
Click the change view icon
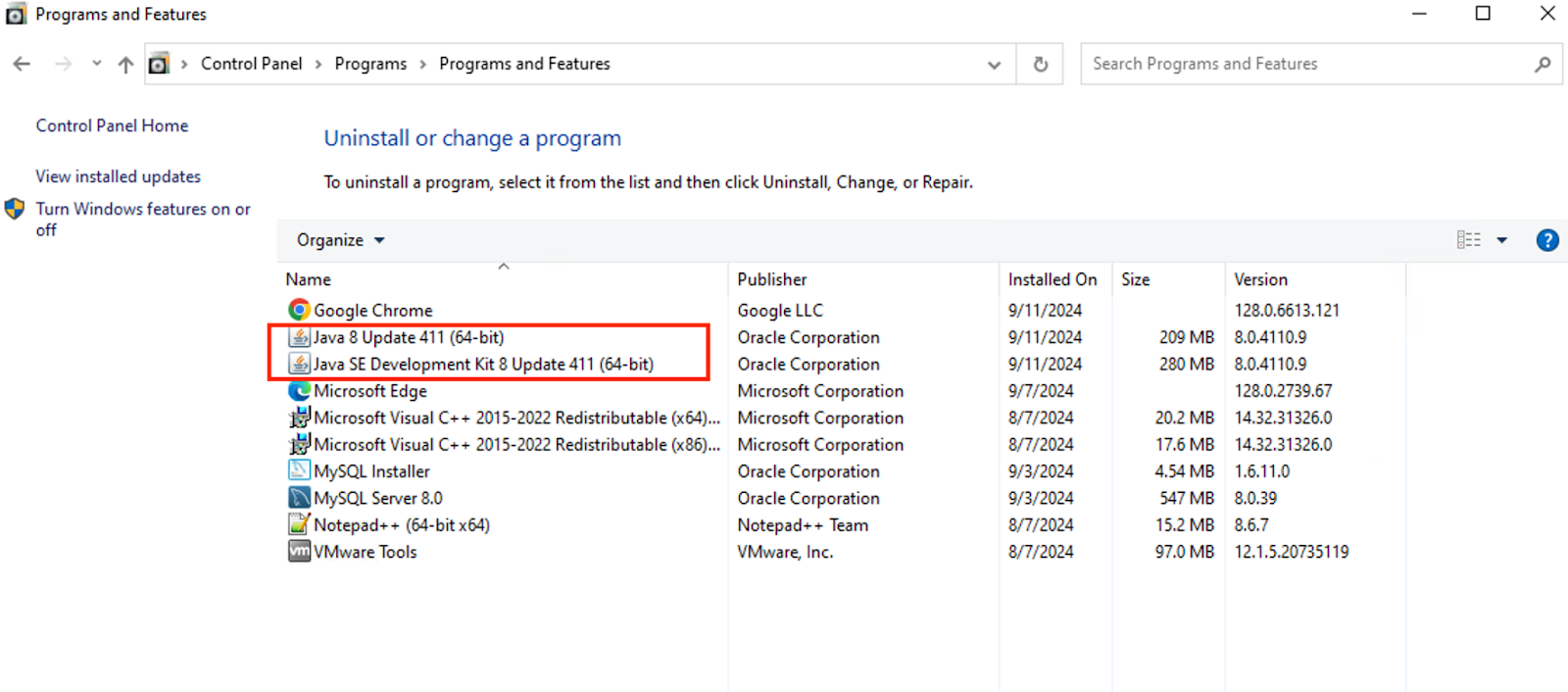click(1468, 240)
